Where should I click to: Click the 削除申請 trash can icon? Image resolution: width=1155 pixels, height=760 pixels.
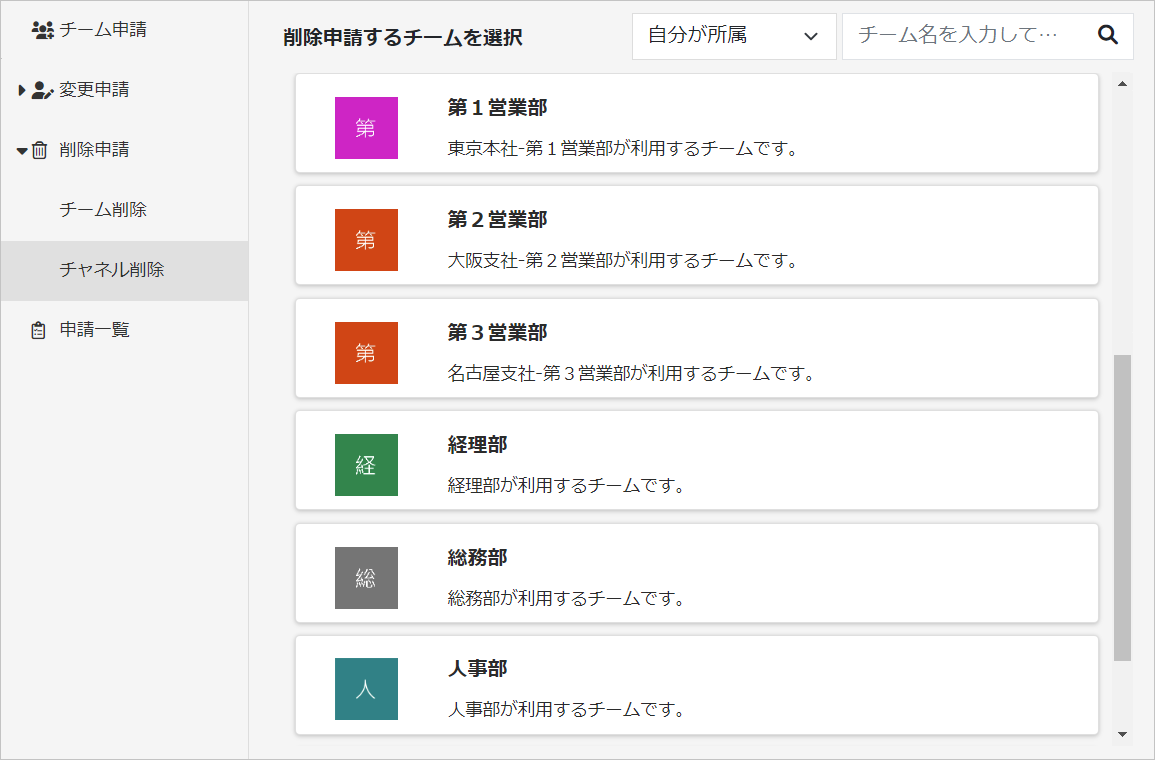pyautogui.click(x=40, y=150)
